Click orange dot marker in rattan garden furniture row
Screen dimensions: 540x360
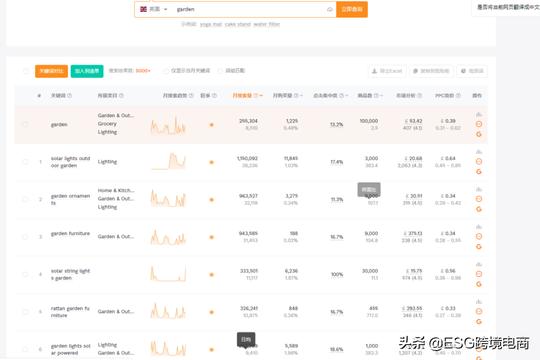(x=211, y=312)
